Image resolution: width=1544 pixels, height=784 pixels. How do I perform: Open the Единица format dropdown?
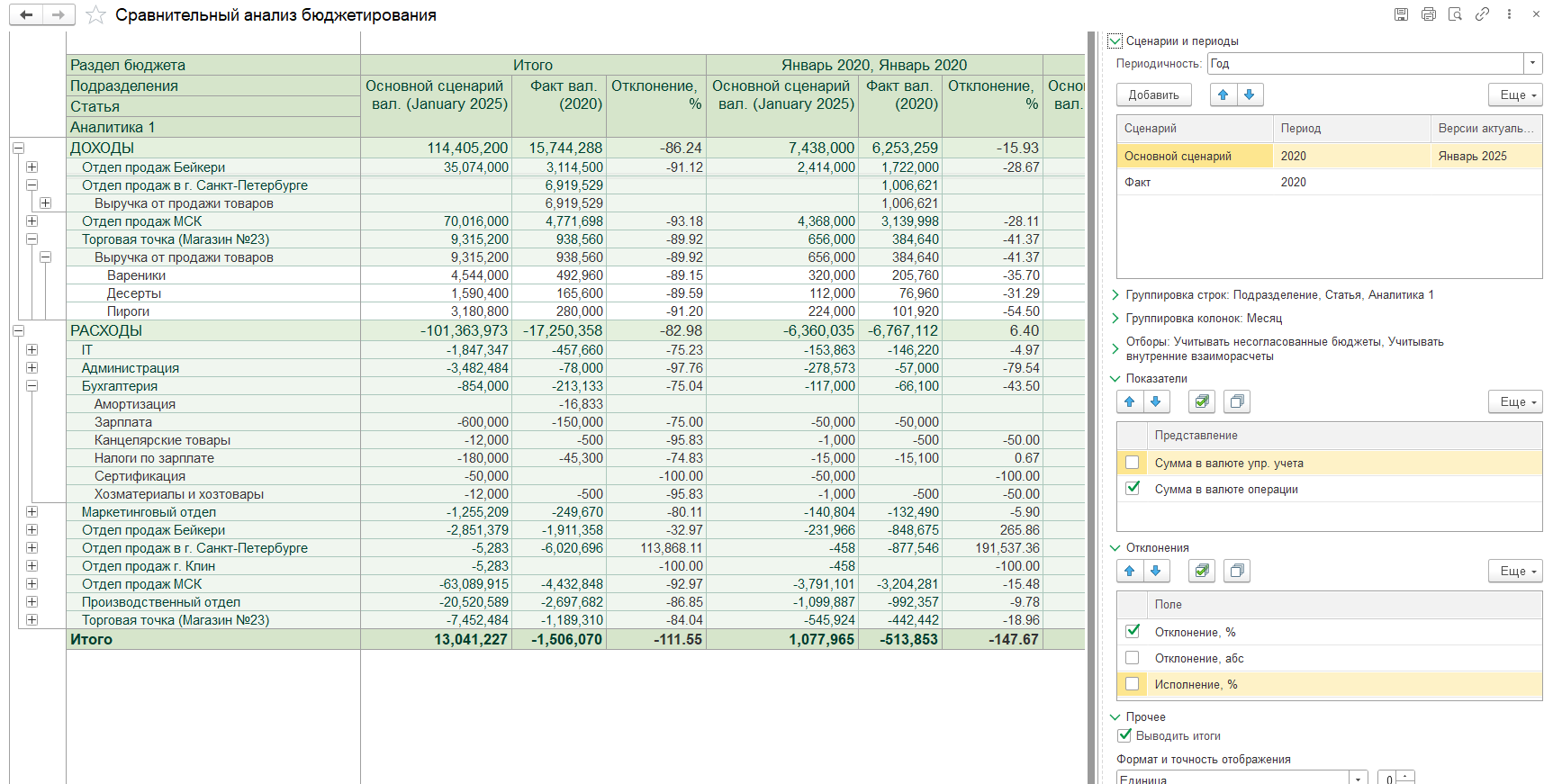[x=1358, y=778]
